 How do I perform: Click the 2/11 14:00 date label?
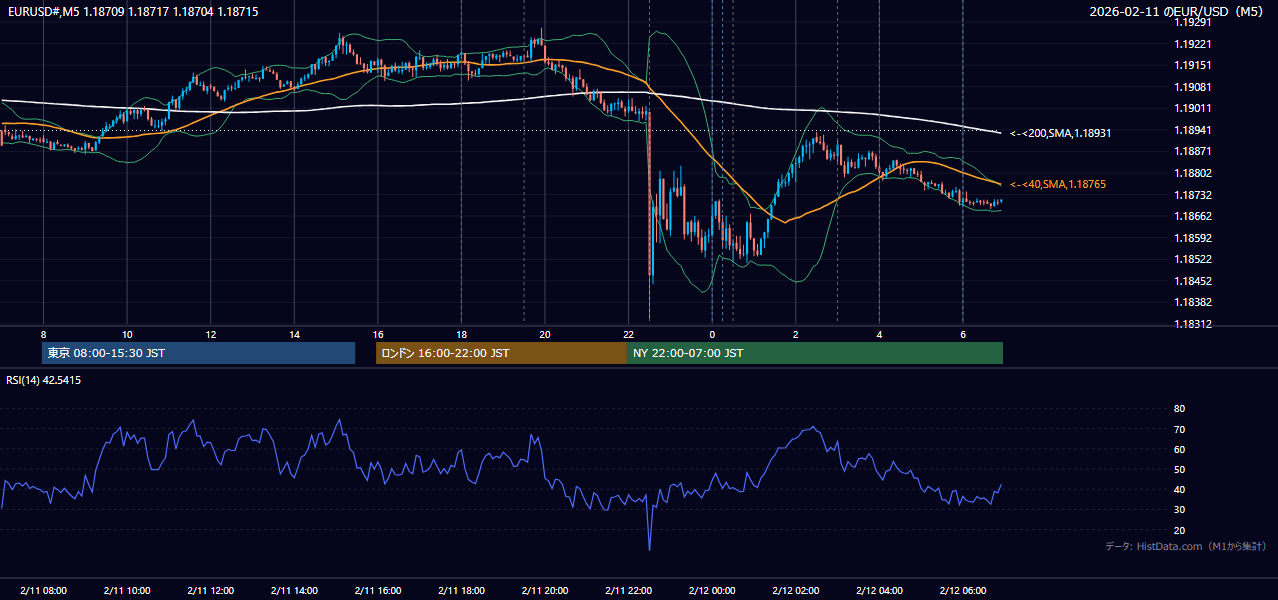click(x=294, y=590)
